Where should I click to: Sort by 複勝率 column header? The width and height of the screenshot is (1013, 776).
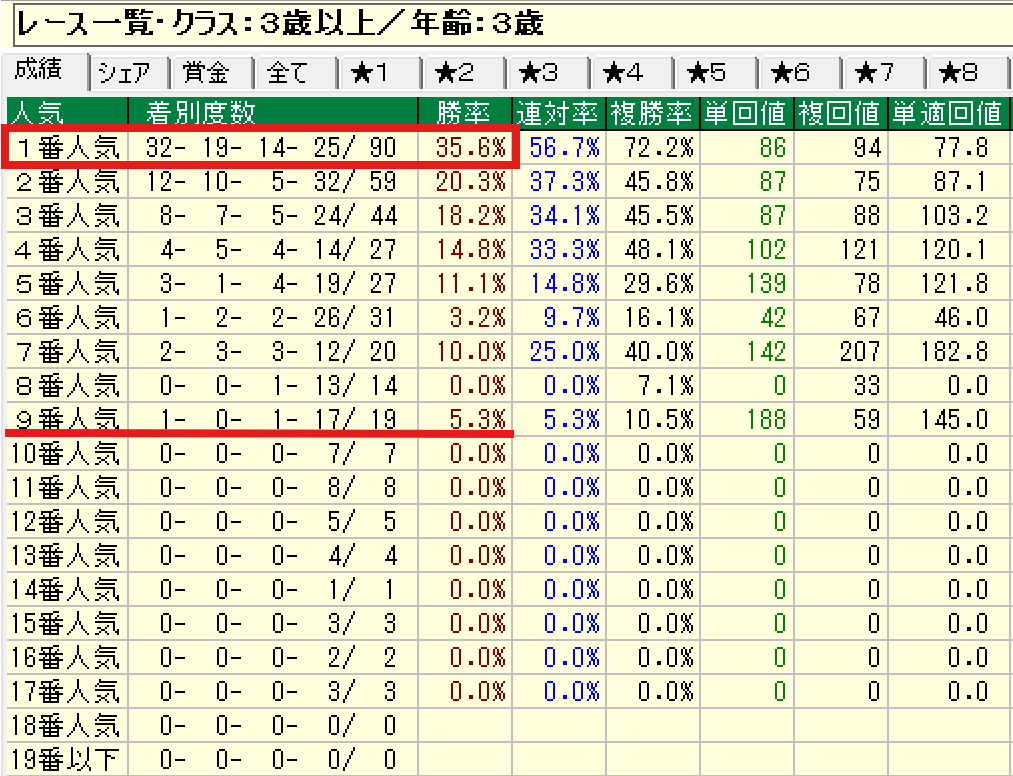click(x=653, y=112)
